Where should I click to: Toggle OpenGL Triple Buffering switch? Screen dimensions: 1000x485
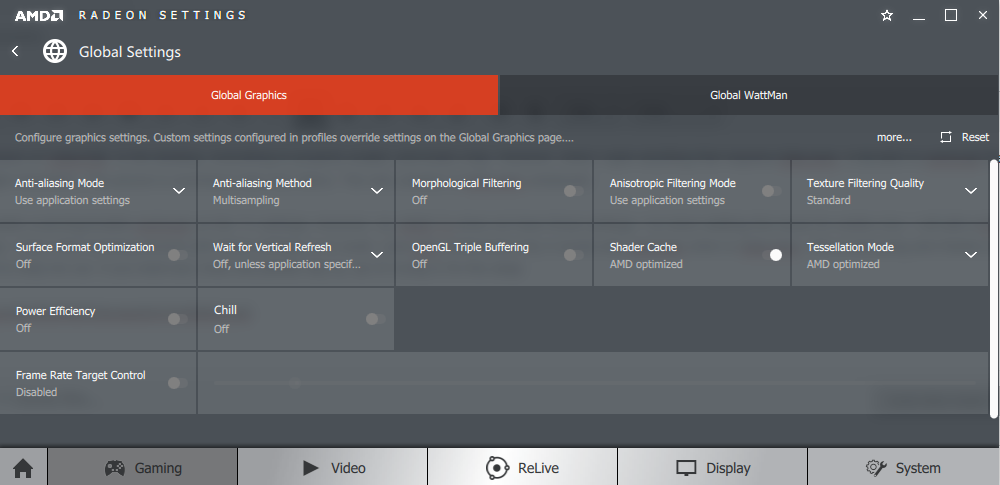573,255
